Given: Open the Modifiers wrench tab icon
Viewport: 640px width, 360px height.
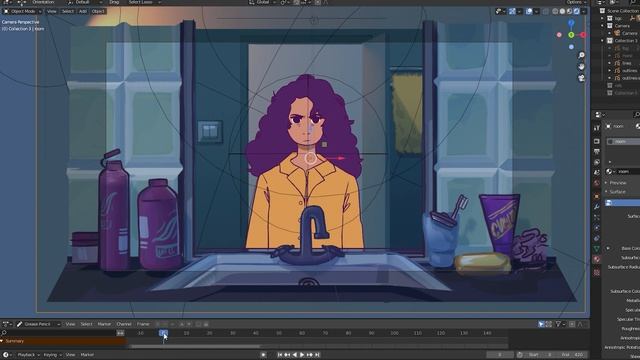Looking at the screenshot, I should 597,207.
